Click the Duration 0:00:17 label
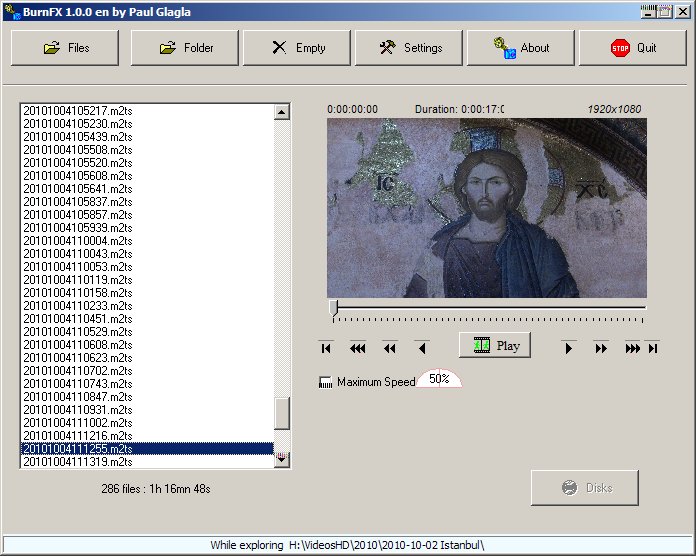 pos(459,109)
